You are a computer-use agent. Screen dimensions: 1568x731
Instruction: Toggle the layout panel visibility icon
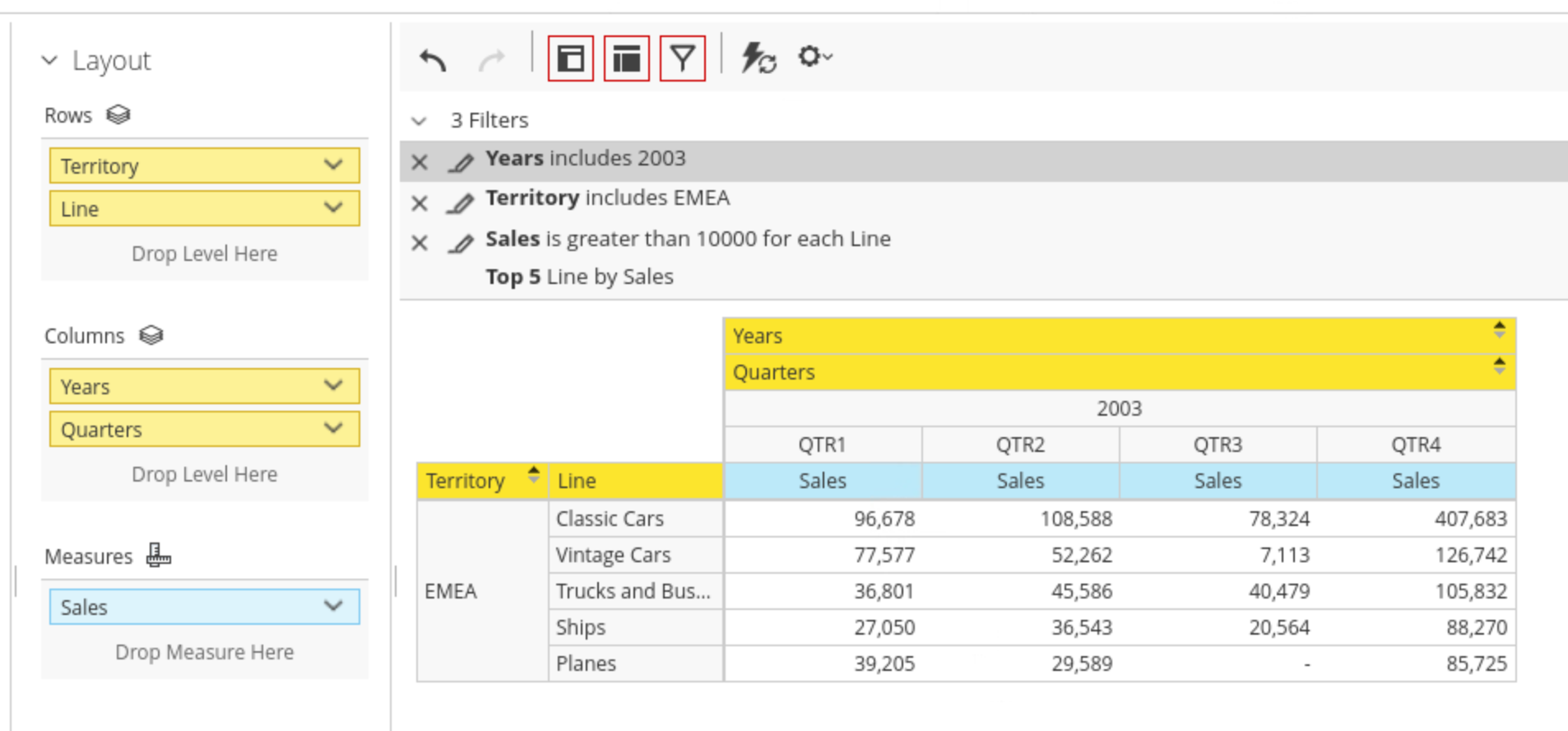coord(571,58)
